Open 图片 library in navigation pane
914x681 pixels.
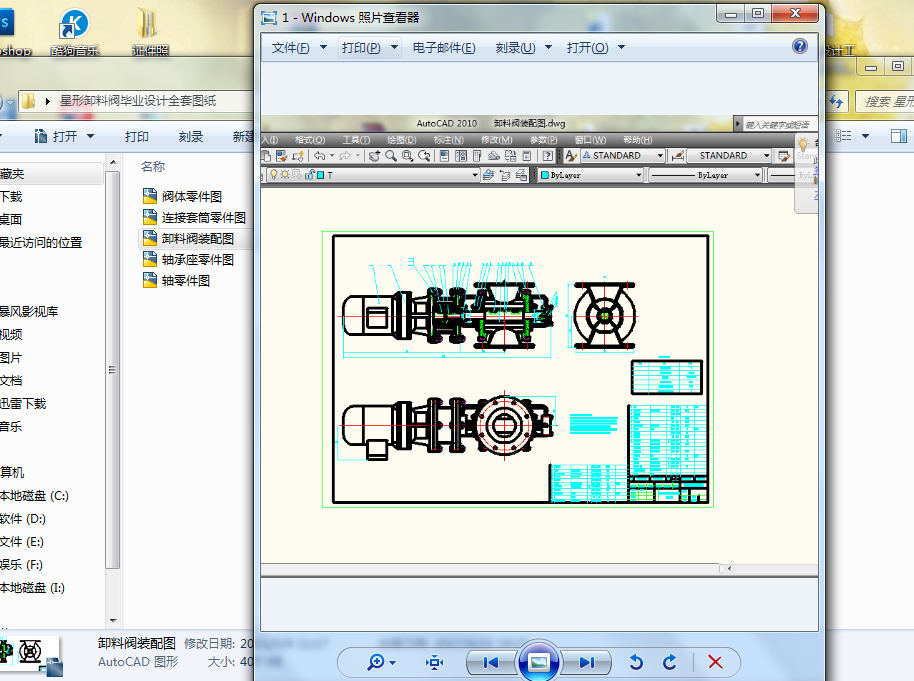(x=10, y=357)
